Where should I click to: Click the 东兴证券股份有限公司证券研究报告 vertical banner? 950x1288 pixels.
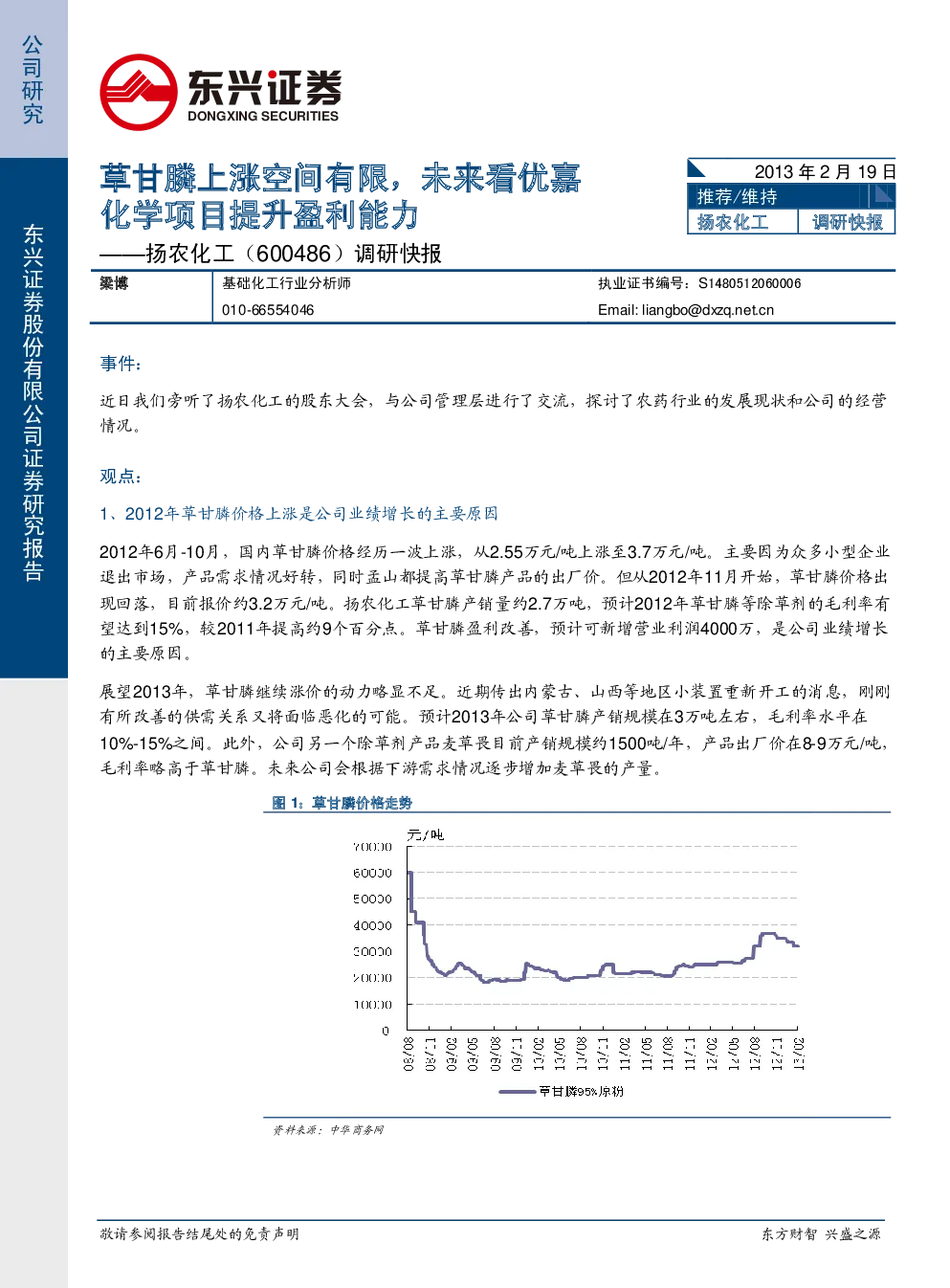pos(33,403)
